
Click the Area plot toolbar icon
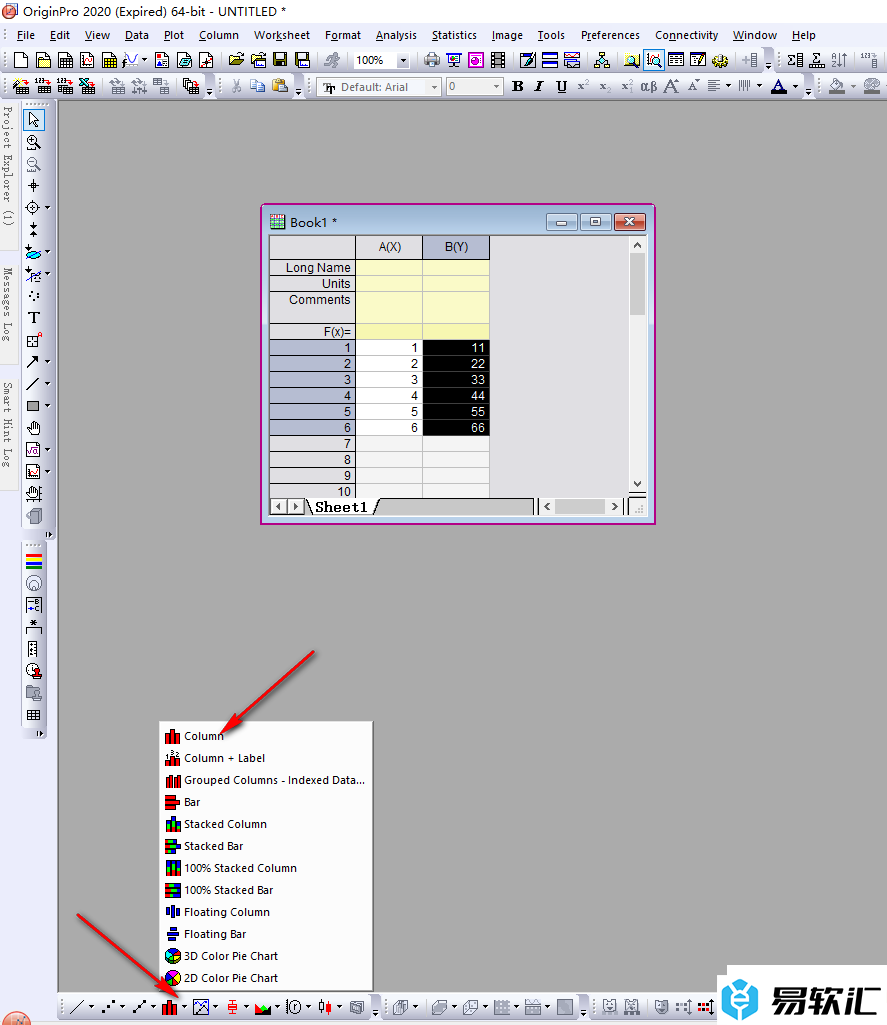tap(263, 1007)
